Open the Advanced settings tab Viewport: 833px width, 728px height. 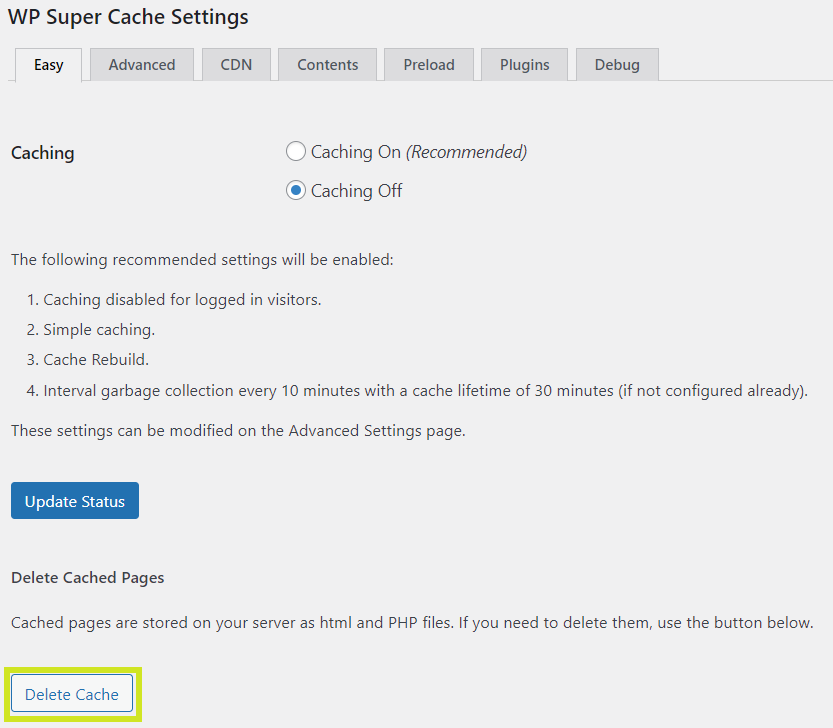(x=141, y=65)
